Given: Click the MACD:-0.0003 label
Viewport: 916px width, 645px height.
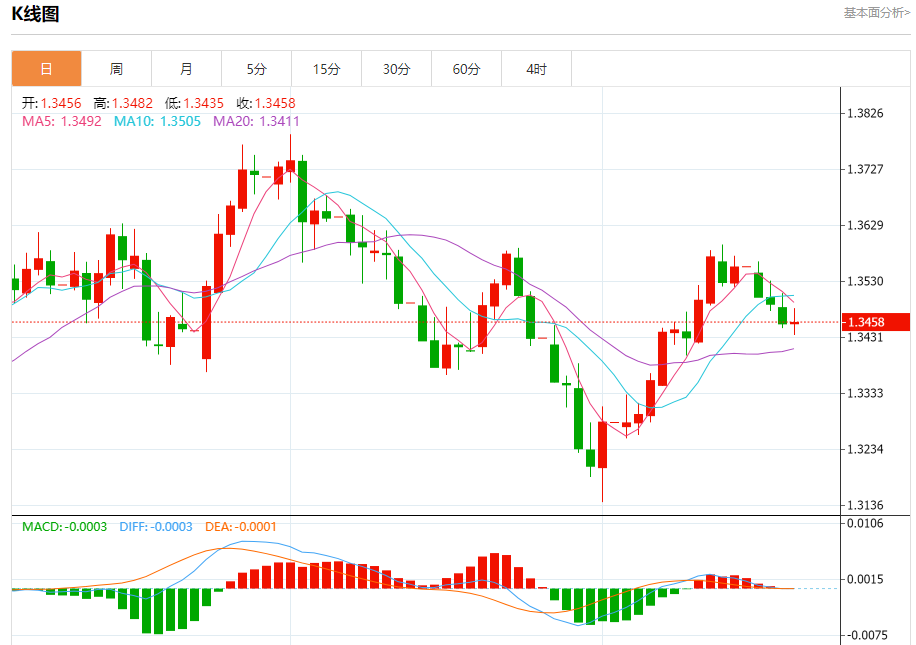Looking at the screenshot, I should pos(64,527).
